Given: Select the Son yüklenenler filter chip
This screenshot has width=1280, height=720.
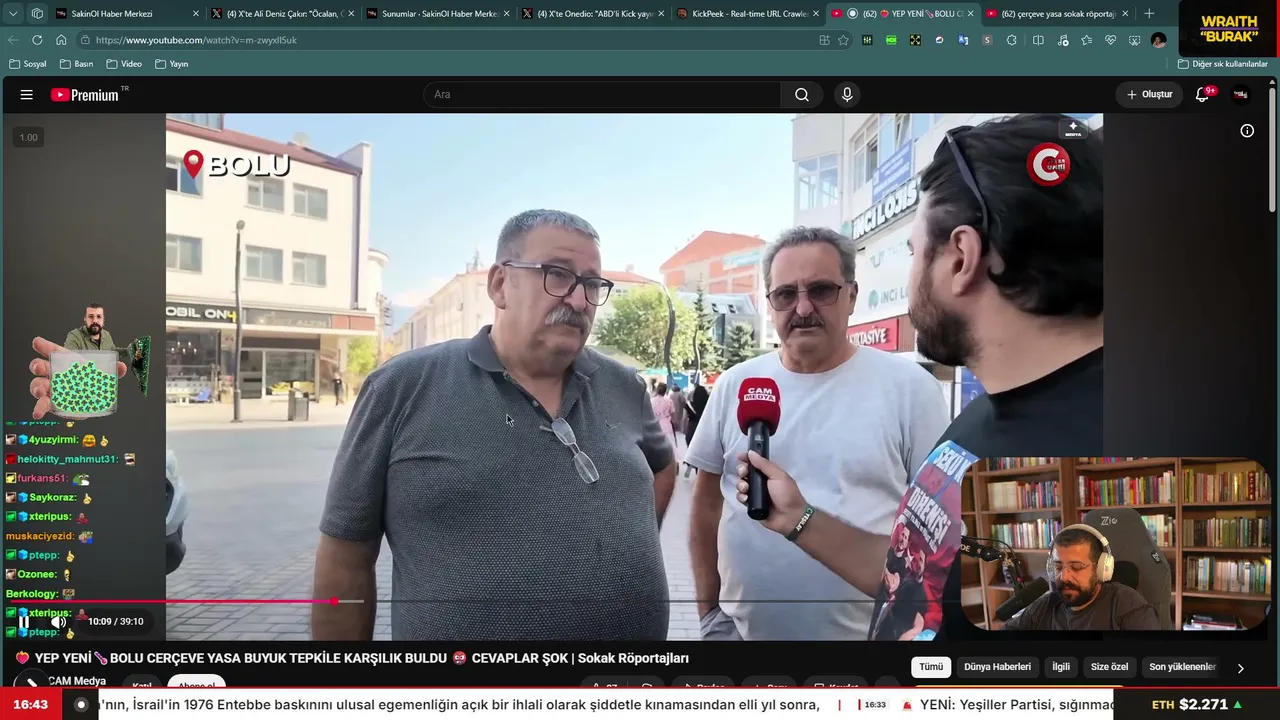Looking at the screenshot, I should [1182, 667].
